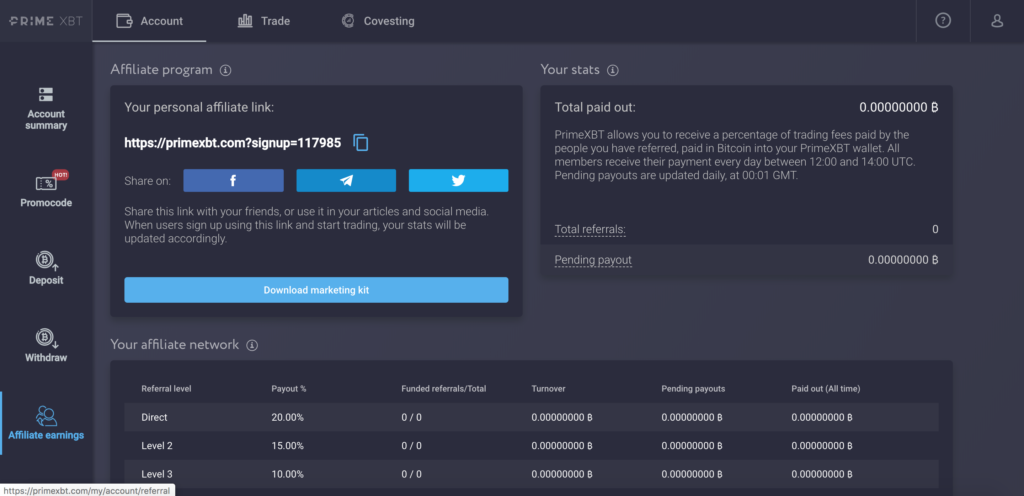The width and height of the screenshot is (1024, 496).
Task: Share affiliate link on Telegram
Action: (346, 181)
